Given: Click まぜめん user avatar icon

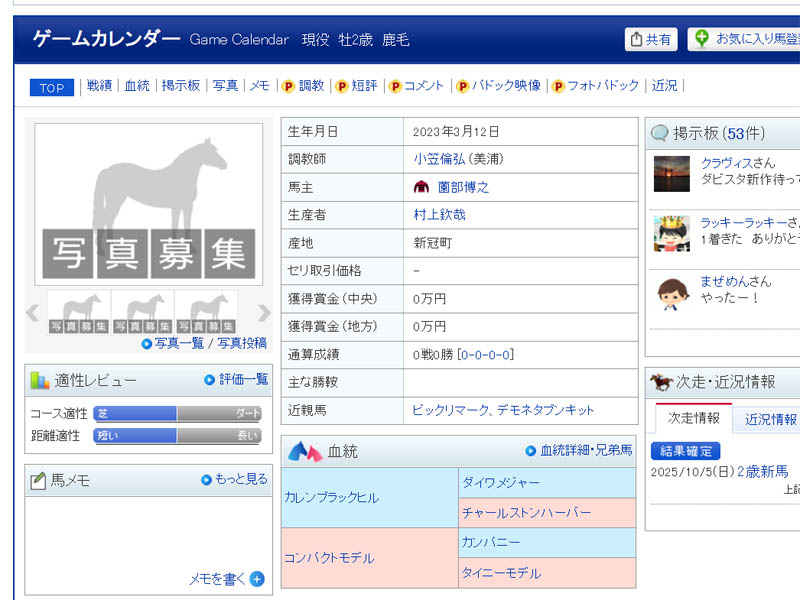Looking at the screenshot, I should coord(671,293).
